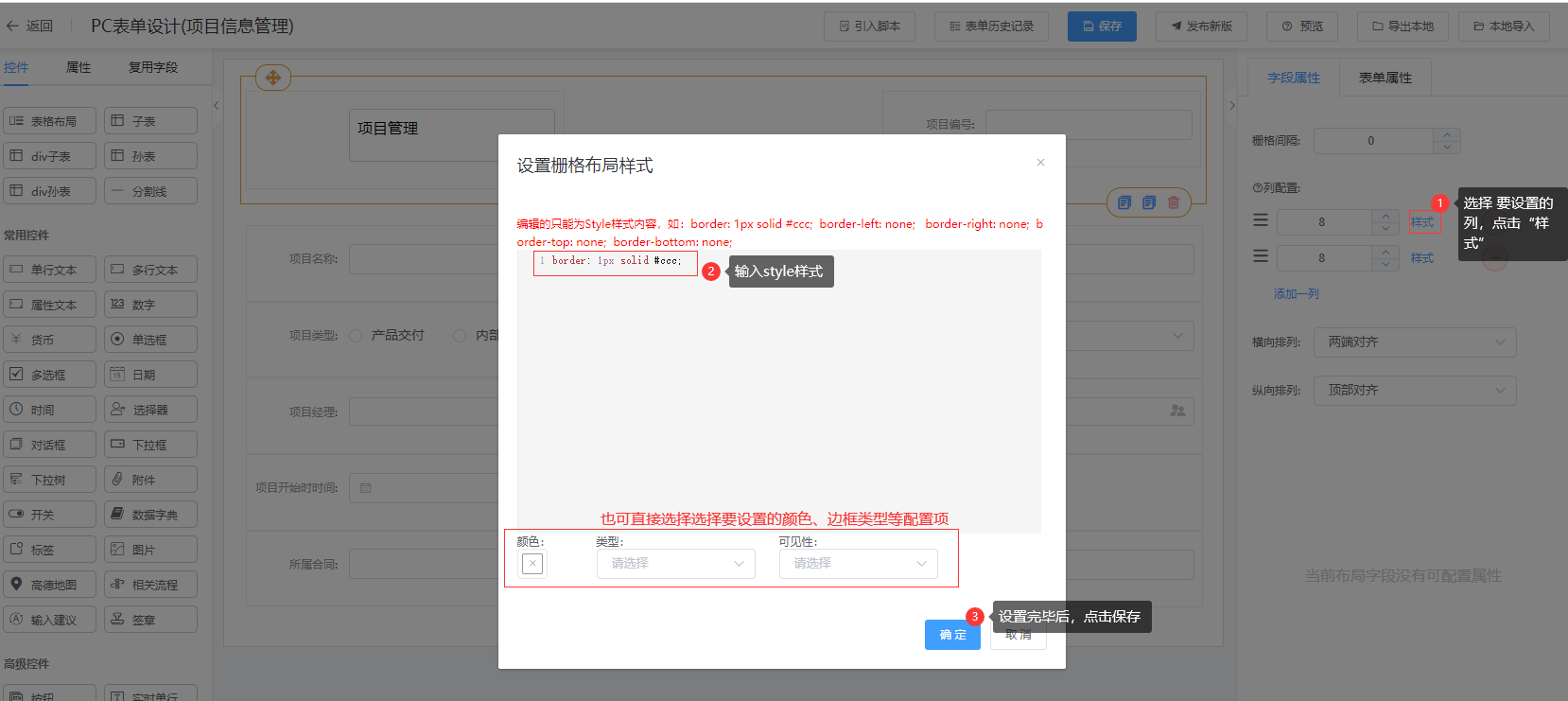Open the 类型 dropdown in the dialog

click(675, 564)
